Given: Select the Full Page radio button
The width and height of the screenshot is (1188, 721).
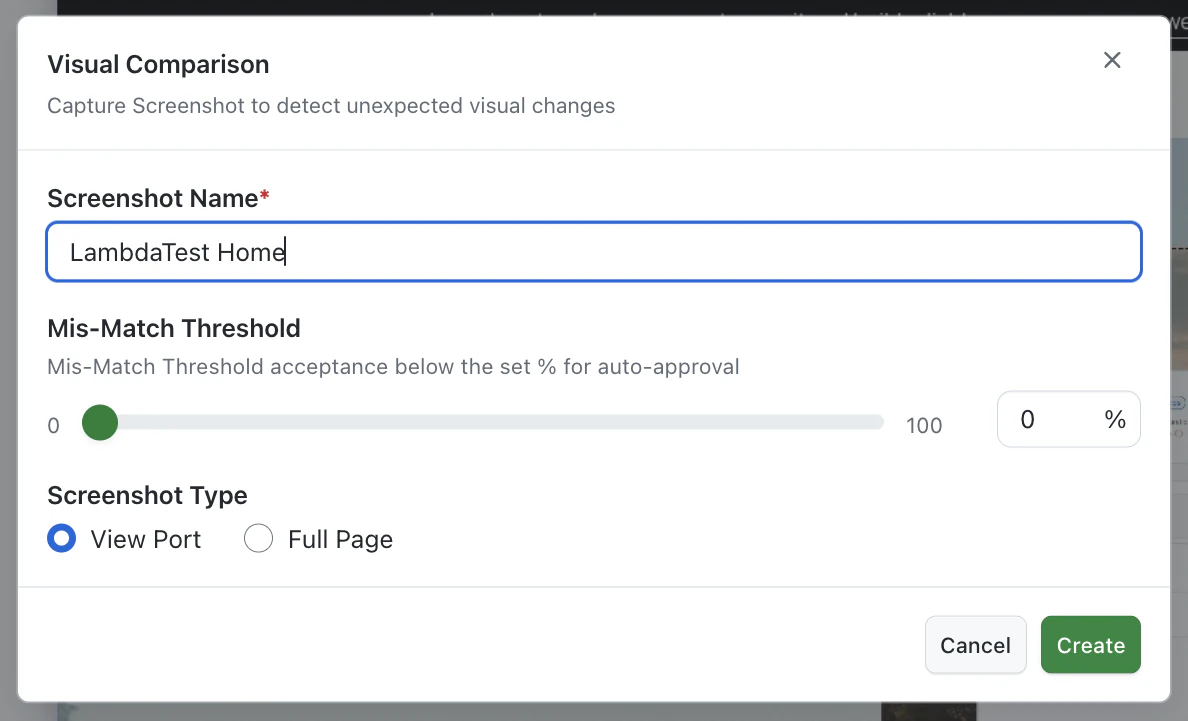Looking at the screenshot, I should [x=258, y=538].
